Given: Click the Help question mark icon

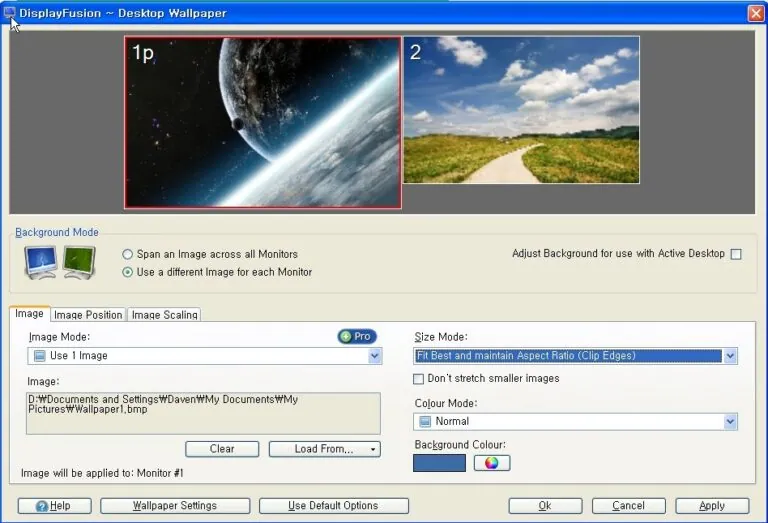Looking at the screenshot, I should [x=42, y=506].
